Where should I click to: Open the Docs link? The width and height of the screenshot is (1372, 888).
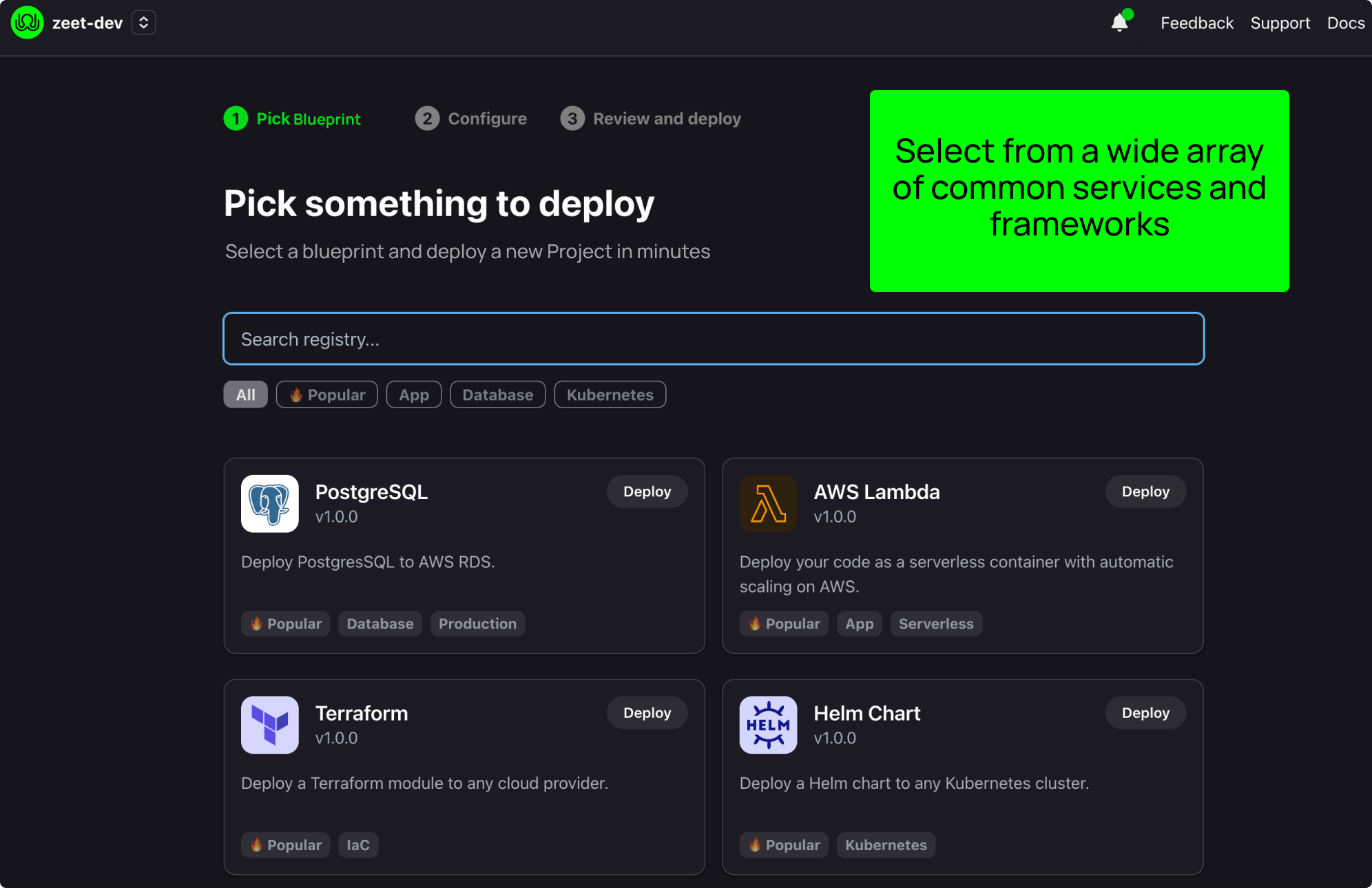pyautogui.click(x=1346, y=23)
